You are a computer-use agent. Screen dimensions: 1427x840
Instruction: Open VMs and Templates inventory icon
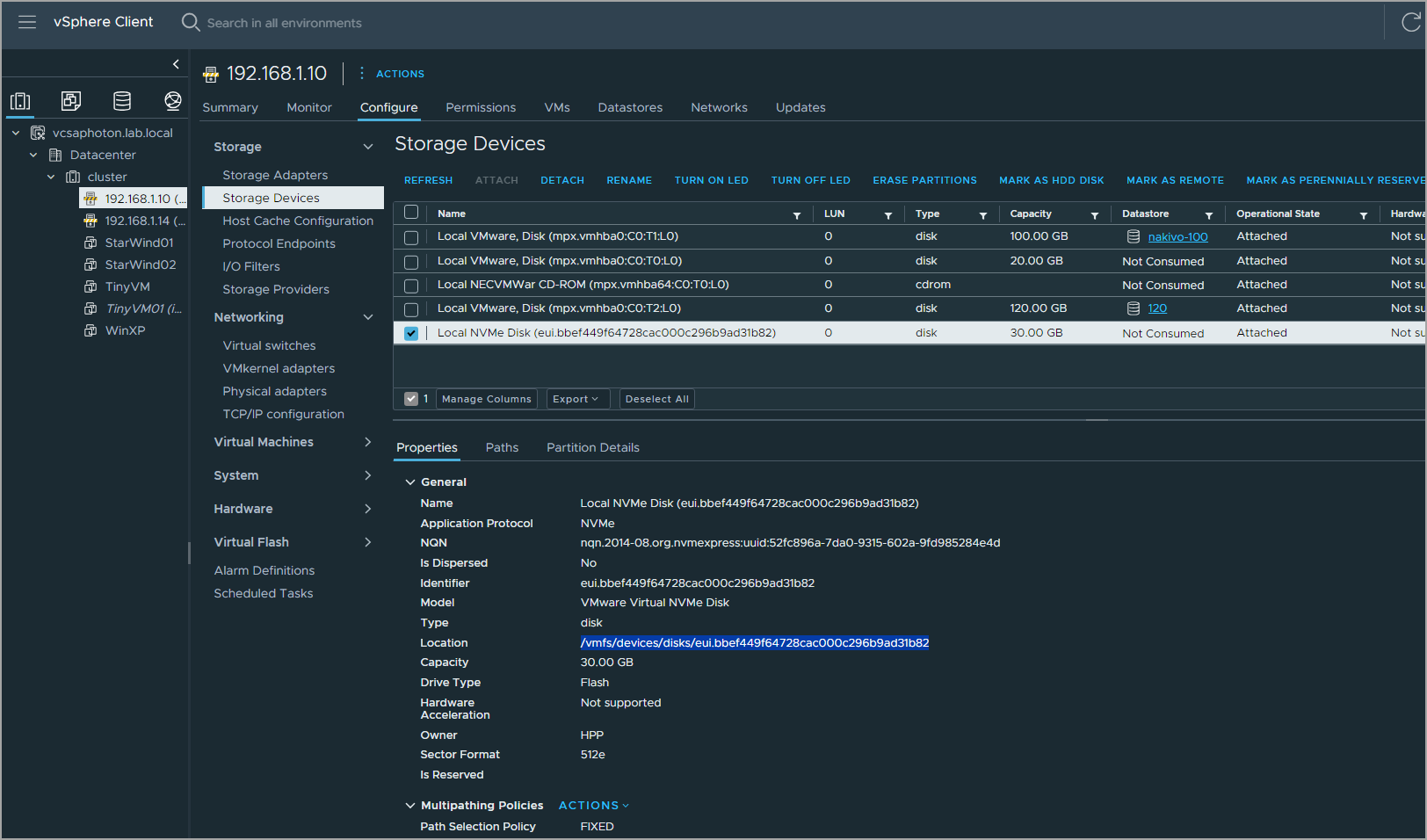(71, 101)
